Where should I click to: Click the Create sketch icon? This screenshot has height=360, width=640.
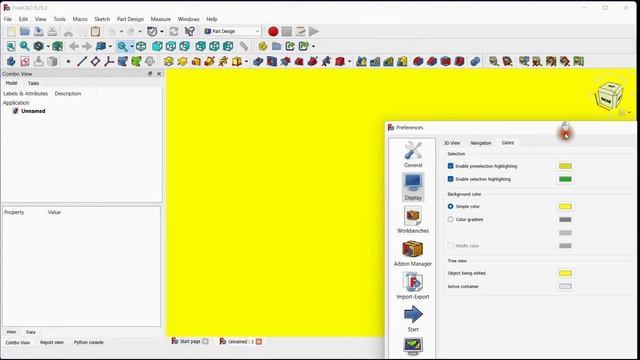click(25, 62)
